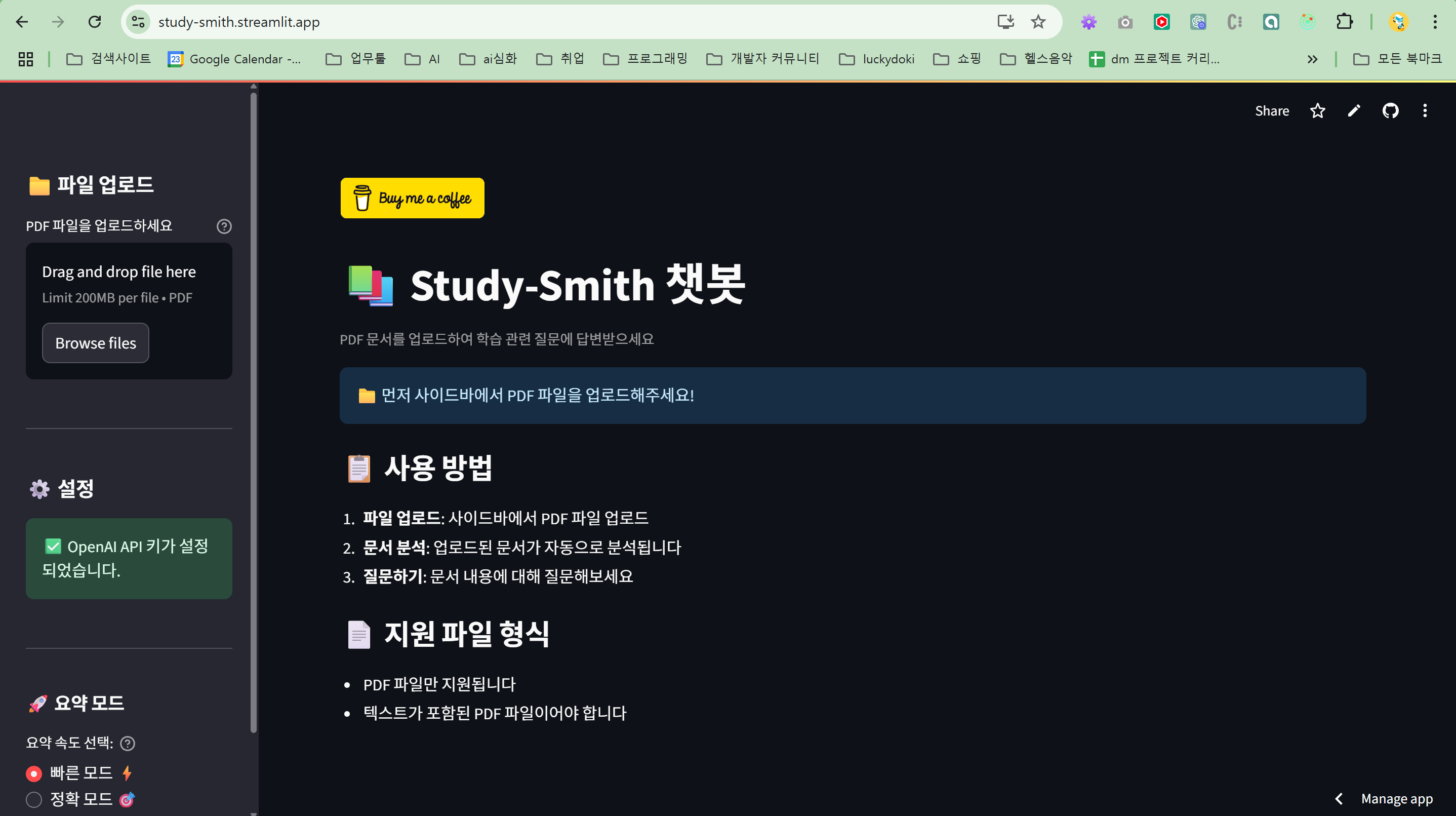
Task: Open the 개발자 커뮤니티 bookmark folder
Action: click(x=762, y=59)
